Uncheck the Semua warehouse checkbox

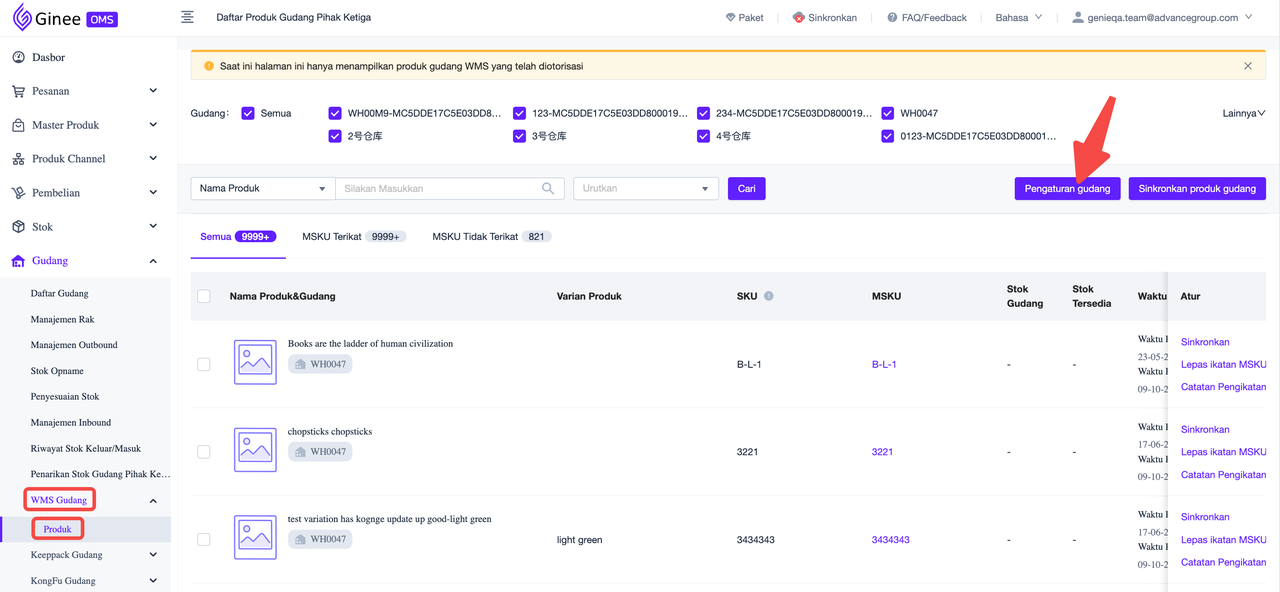(x=248, y=113)
